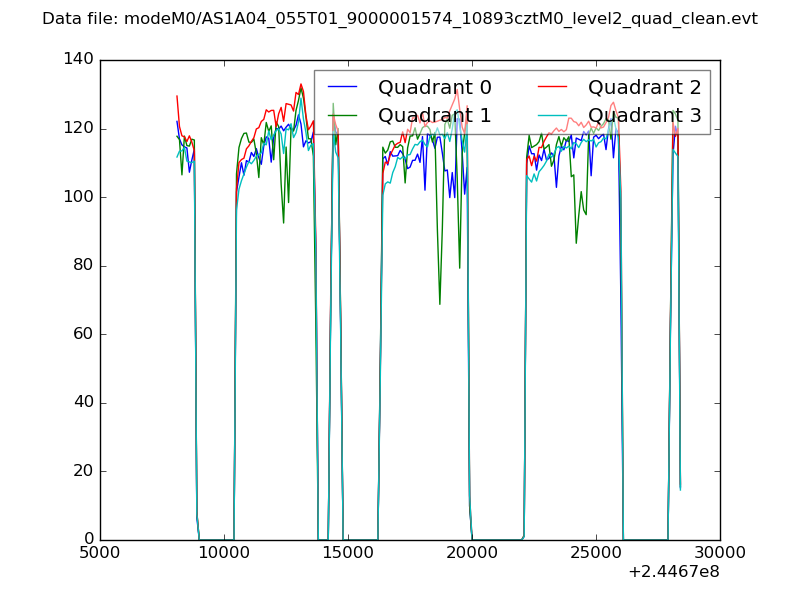Click the 60 y-axis tick label

click(x=82, y=334)
